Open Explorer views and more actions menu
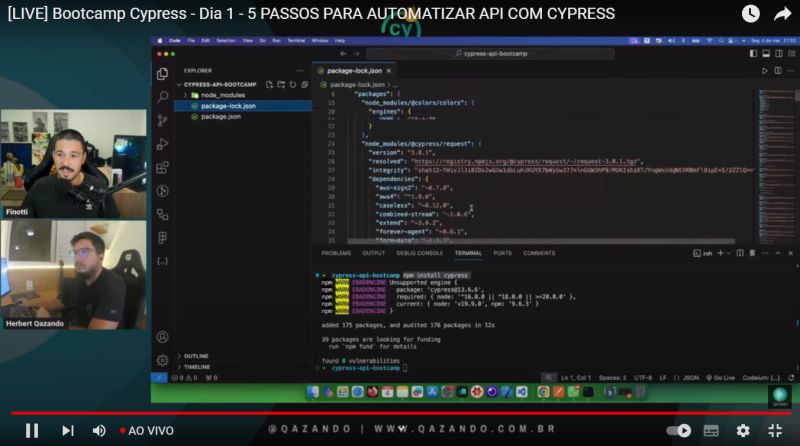The width and height of the screenshot is (800, 446). (300, 71)
